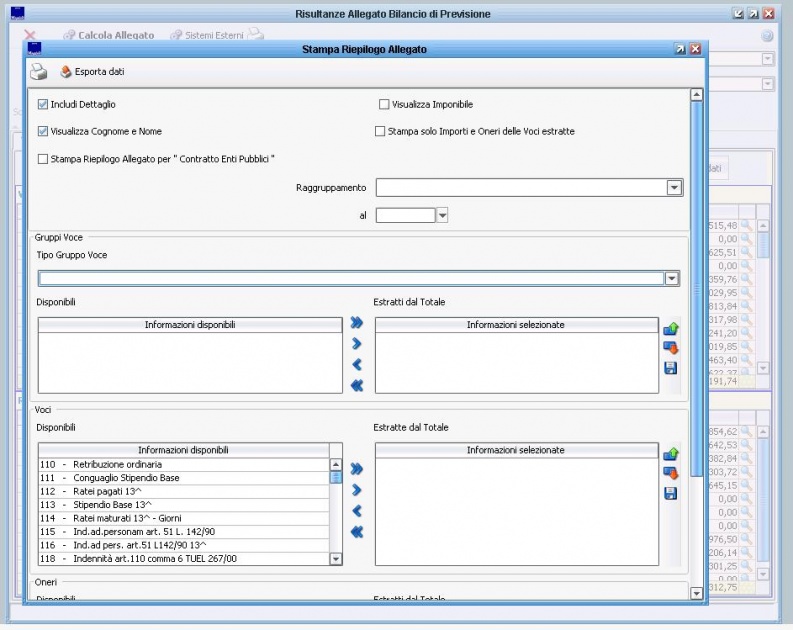
Task: Move all Gruppi Voce items to selected
Action: (x=357, y=323)
